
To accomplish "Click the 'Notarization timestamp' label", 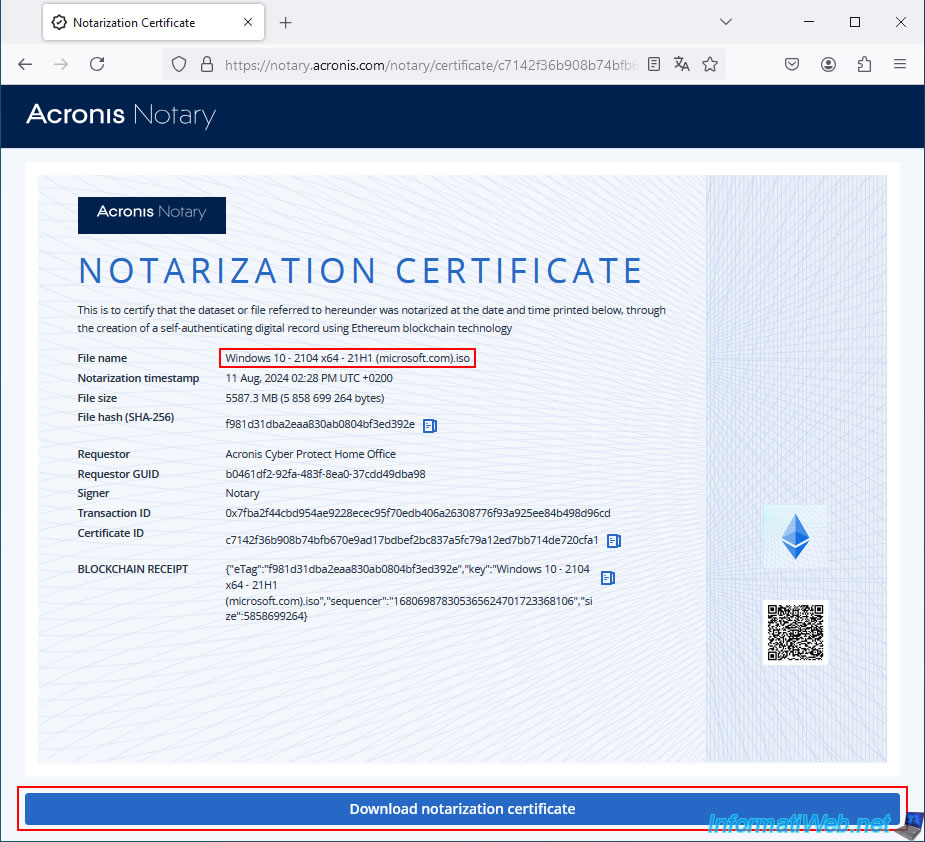I will pos(138,378).
